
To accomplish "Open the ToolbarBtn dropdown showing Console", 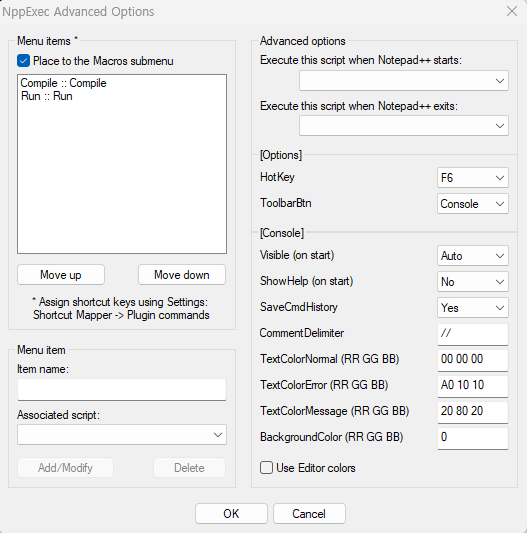I will pos(473,204).
